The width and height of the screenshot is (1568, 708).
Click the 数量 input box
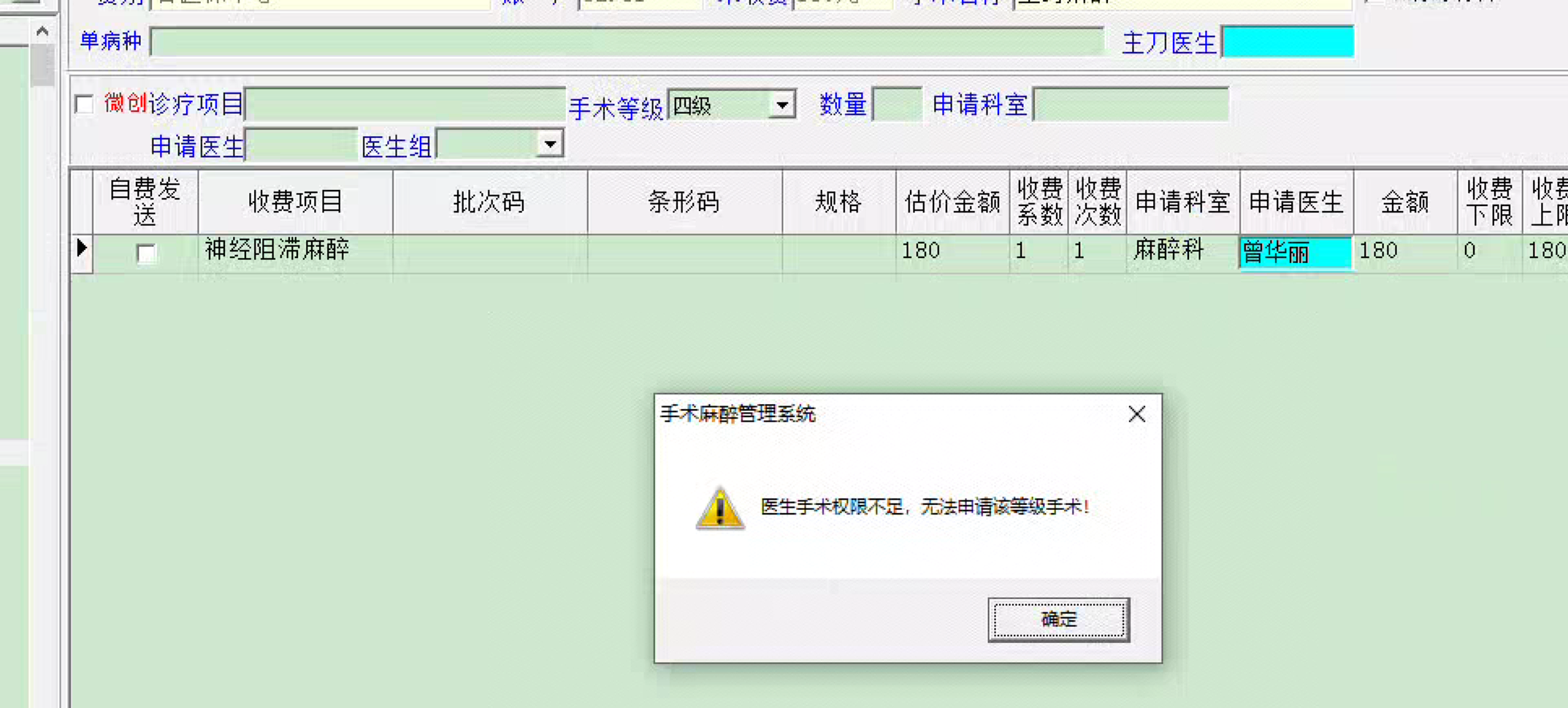tap(898, 104)
